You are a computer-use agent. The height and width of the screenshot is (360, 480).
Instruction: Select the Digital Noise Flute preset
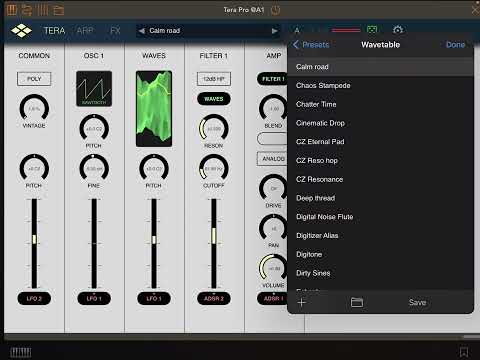(380, 217)
